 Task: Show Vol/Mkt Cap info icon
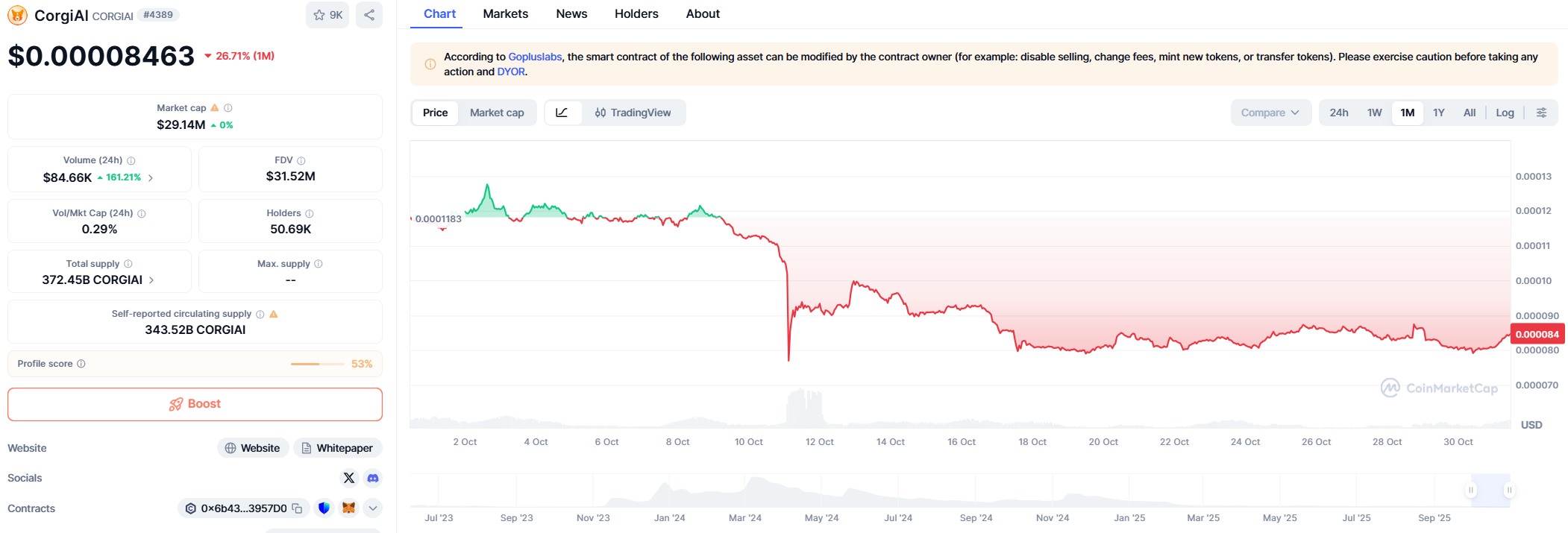(x=142, y=213)
